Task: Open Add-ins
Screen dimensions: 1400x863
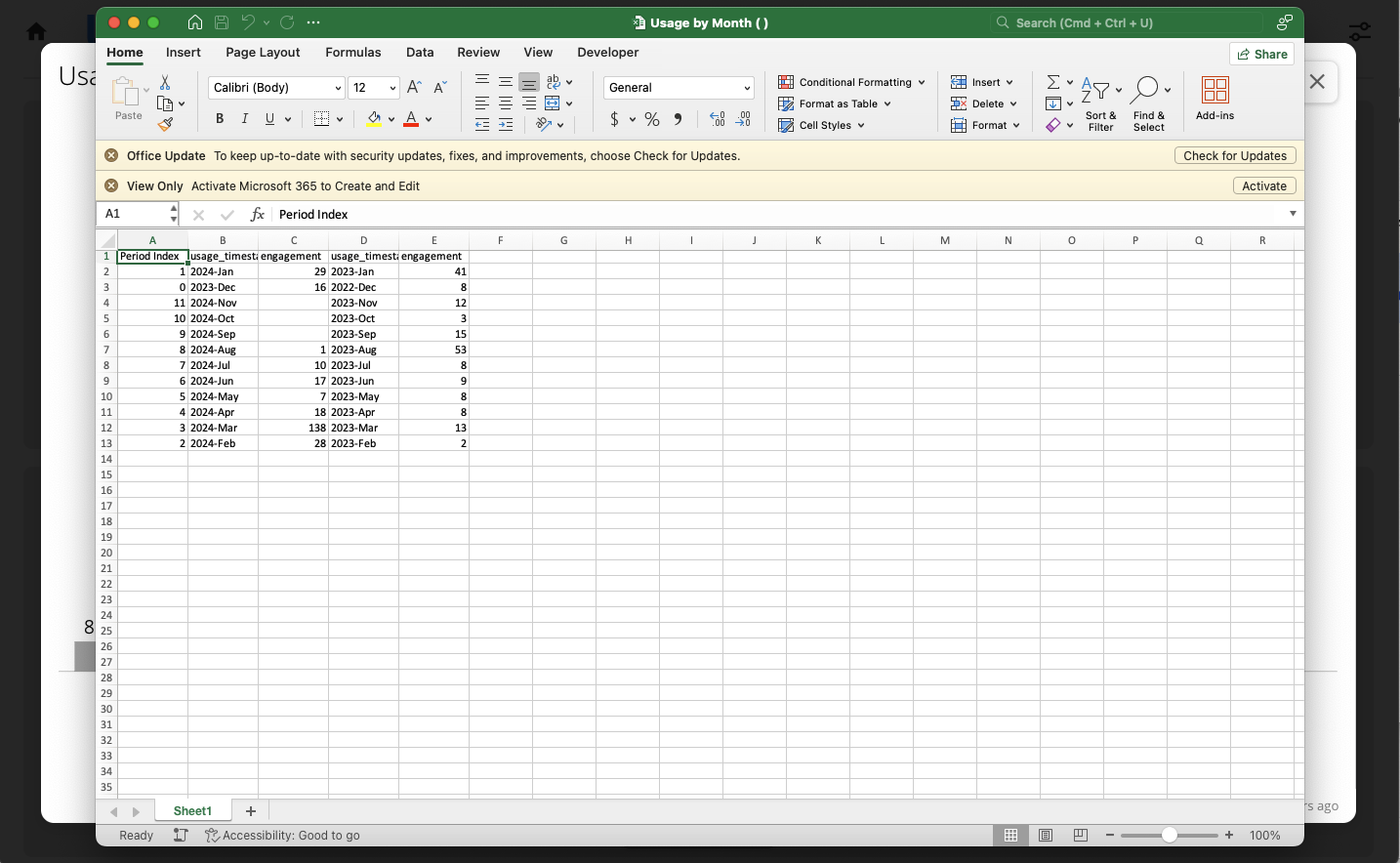Action: pyautogui.click(x=1215, y=99)
